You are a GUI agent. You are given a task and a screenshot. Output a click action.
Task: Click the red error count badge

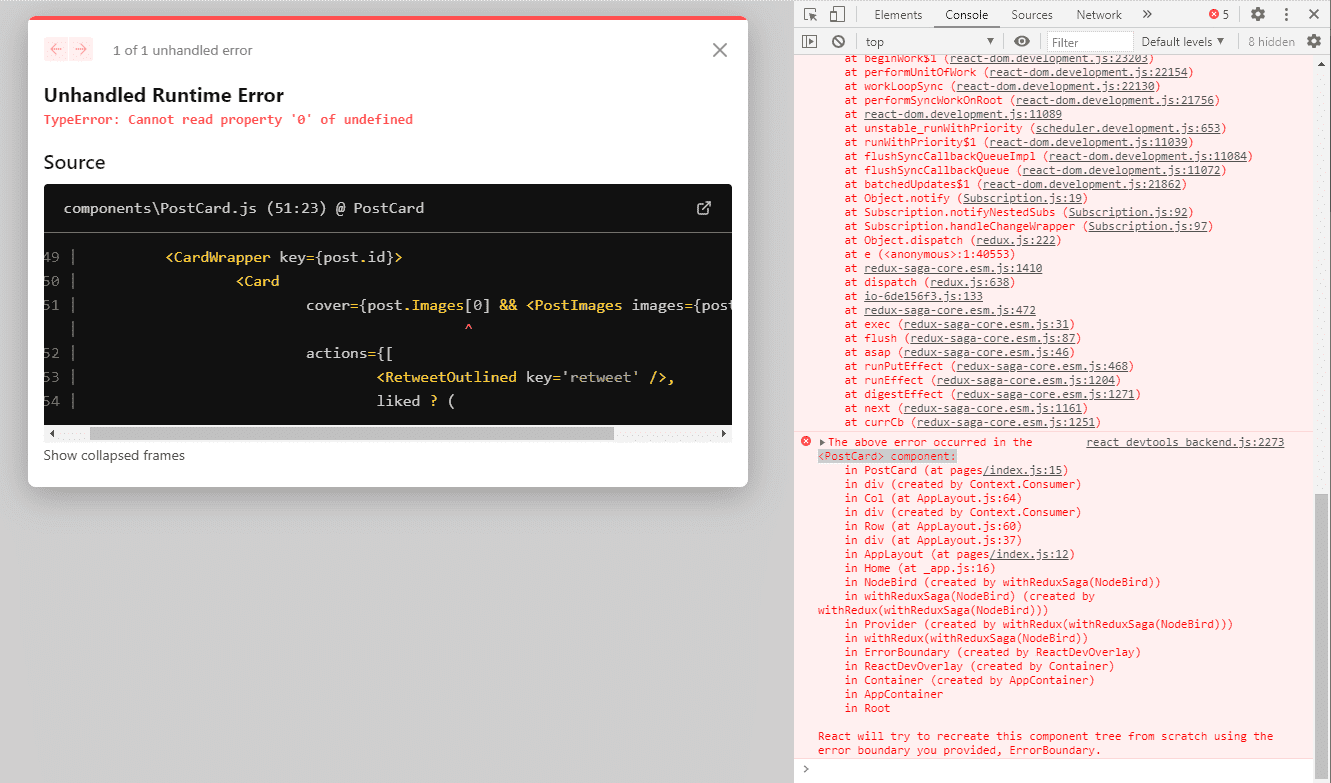point(1219,15)
